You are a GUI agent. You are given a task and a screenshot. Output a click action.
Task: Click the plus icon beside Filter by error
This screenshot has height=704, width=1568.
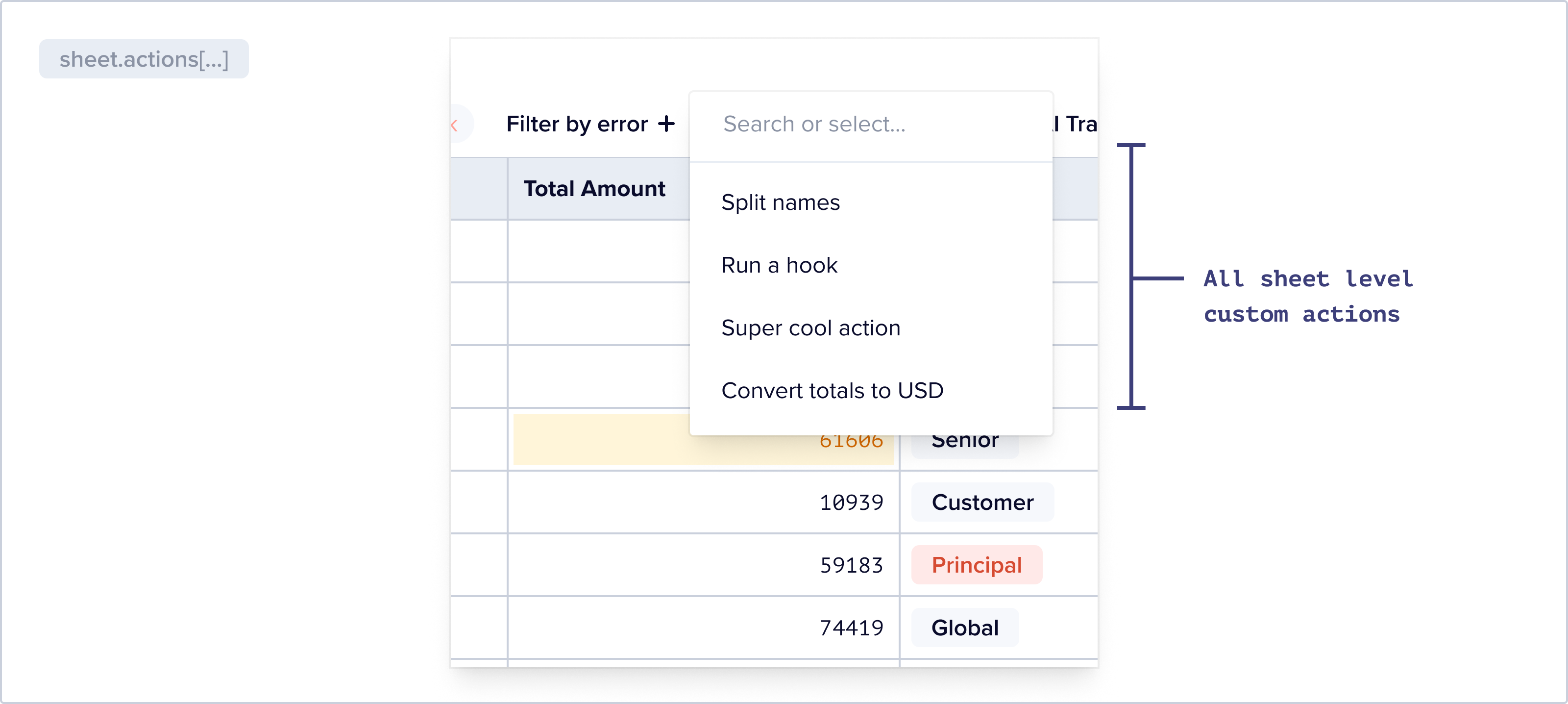(x=666, y=124)
